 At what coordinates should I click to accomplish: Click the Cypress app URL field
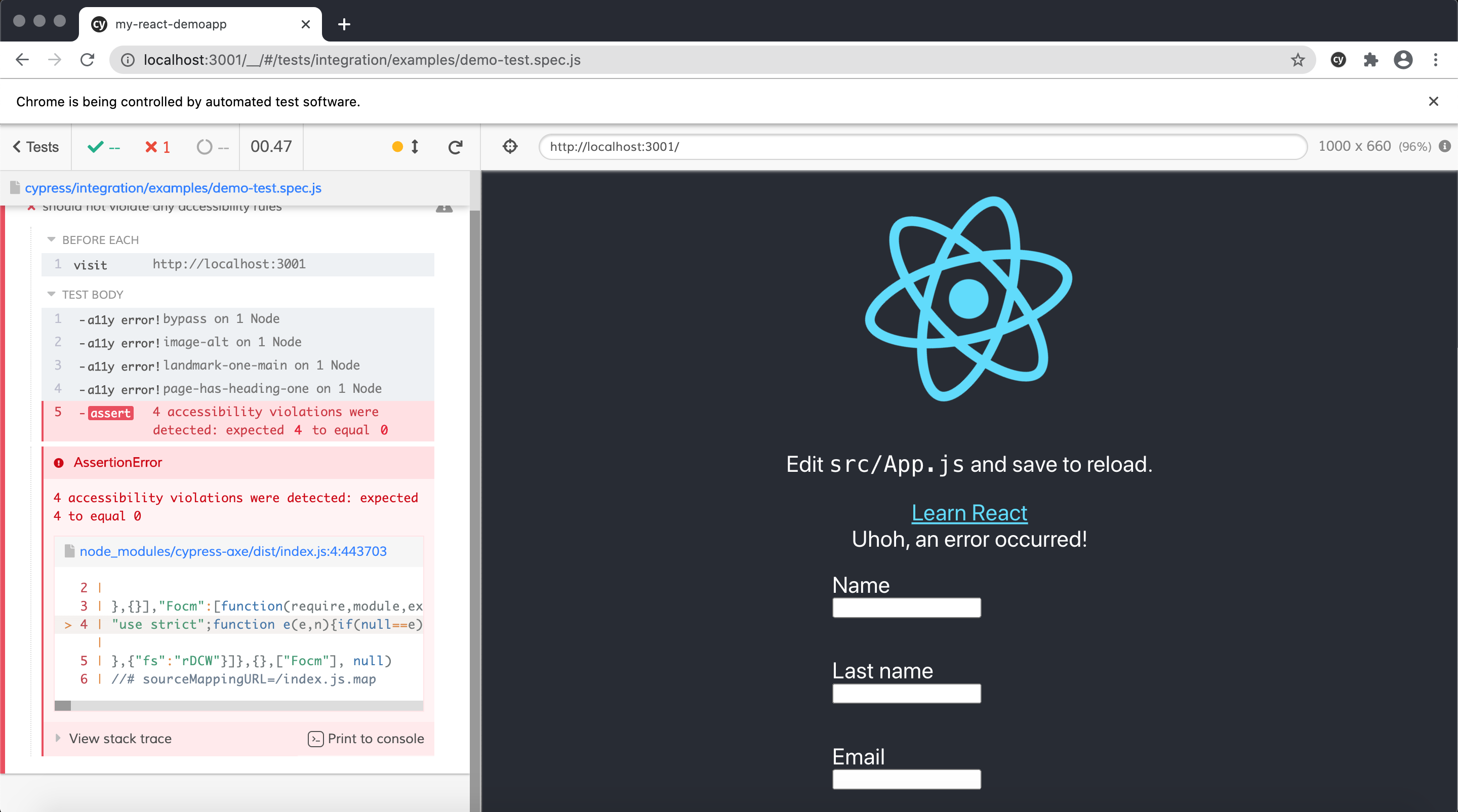(x=922, y=147)
